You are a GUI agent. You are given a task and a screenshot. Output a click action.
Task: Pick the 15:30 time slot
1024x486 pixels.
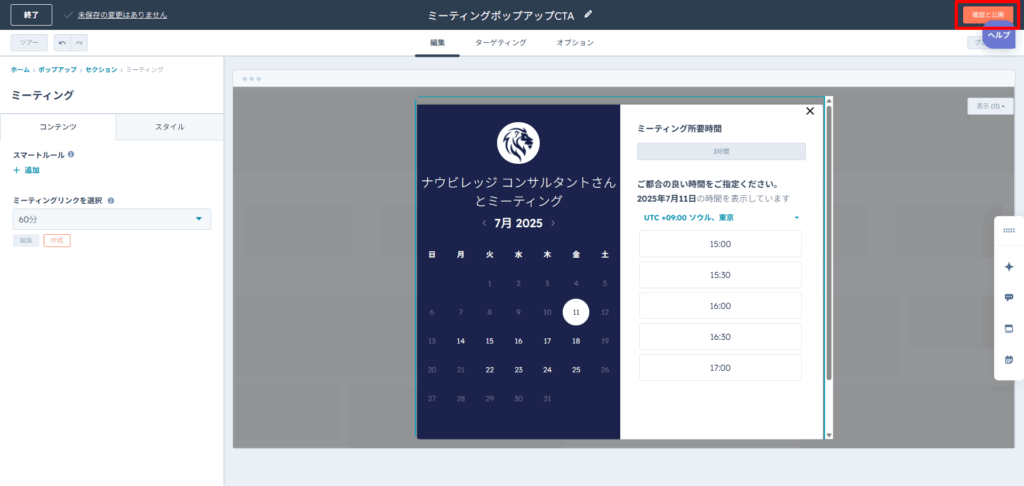pos(720,275)
